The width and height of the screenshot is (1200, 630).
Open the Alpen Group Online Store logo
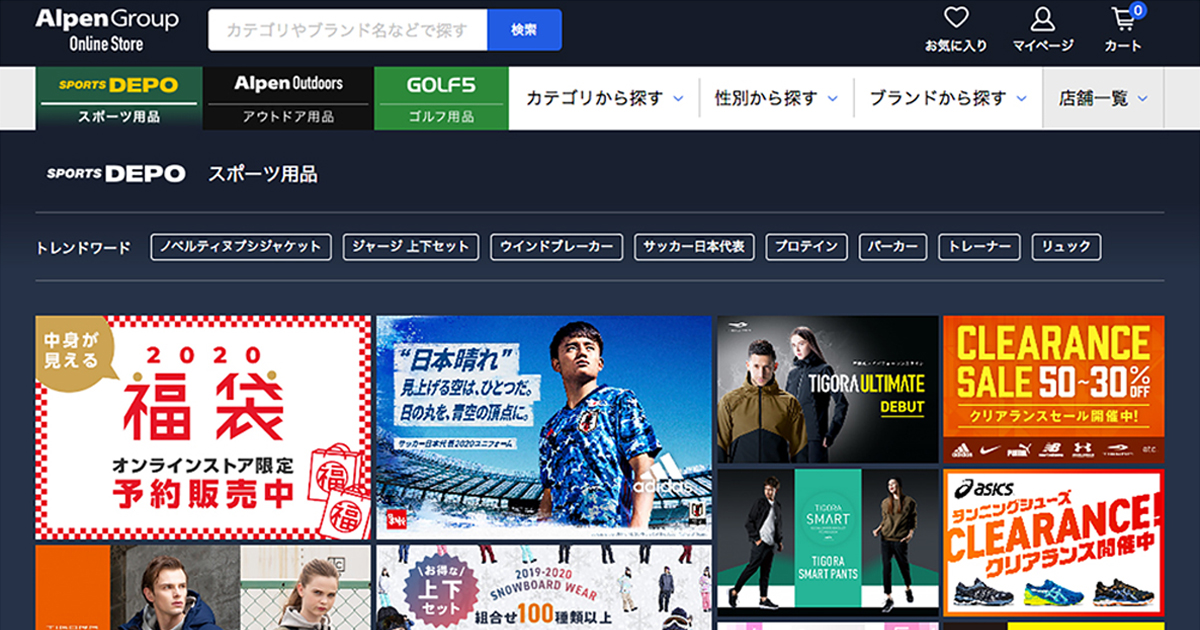coord(107,30)
